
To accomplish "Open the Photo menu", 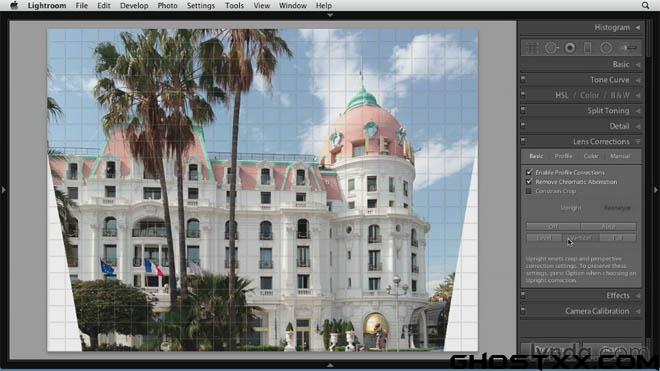I will coord(167,5).
